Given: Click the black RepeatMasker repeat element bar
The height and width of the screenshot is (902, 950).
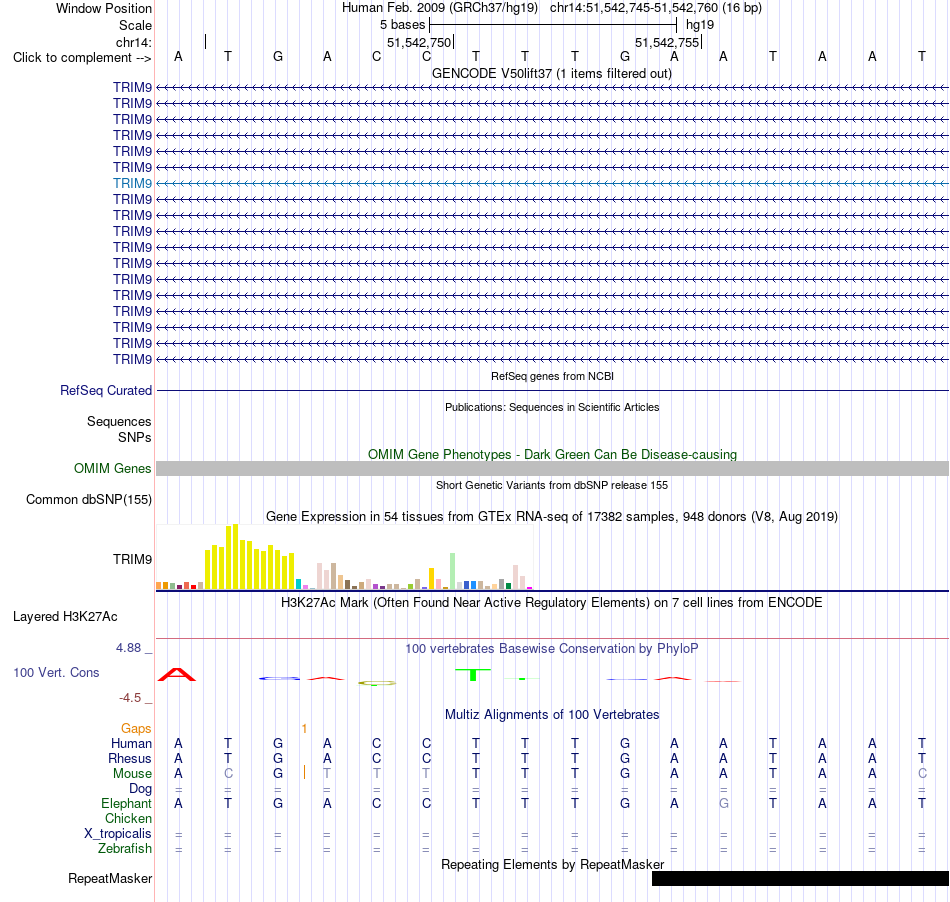Looking at the screenshot, I should (x=800, y=878).
